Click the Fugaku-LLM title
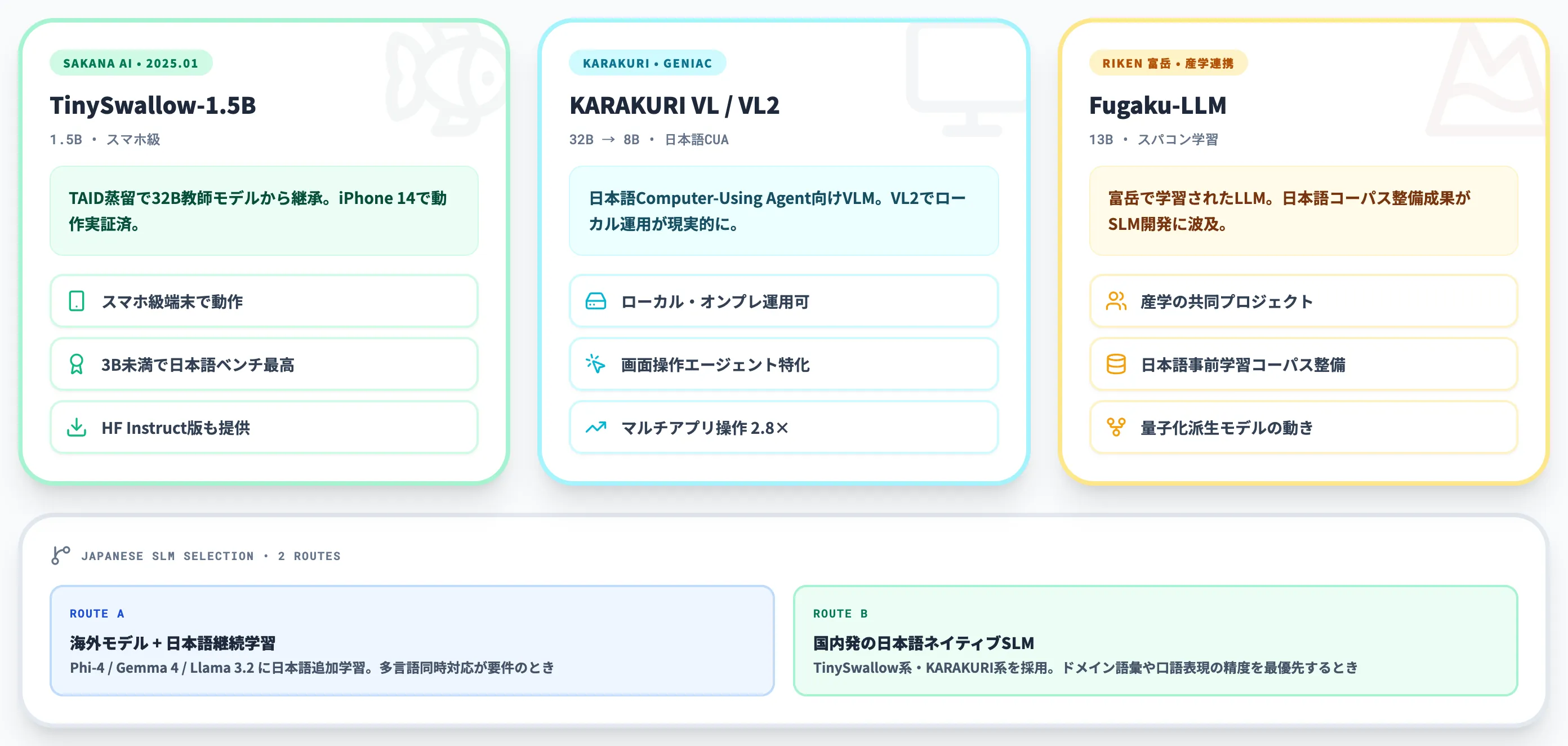1568x746 pixels. click(1158, 105)
